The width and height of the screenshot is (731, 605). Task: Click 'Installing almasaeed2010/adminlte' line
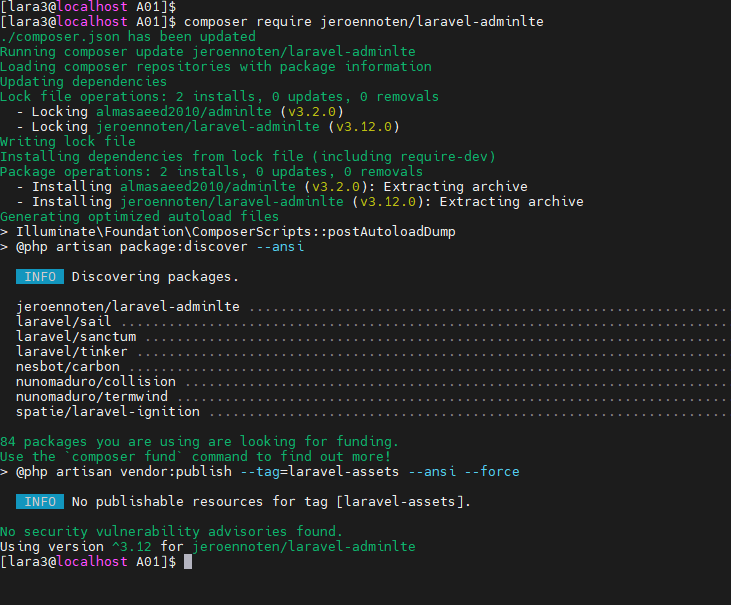click(272, 187)
